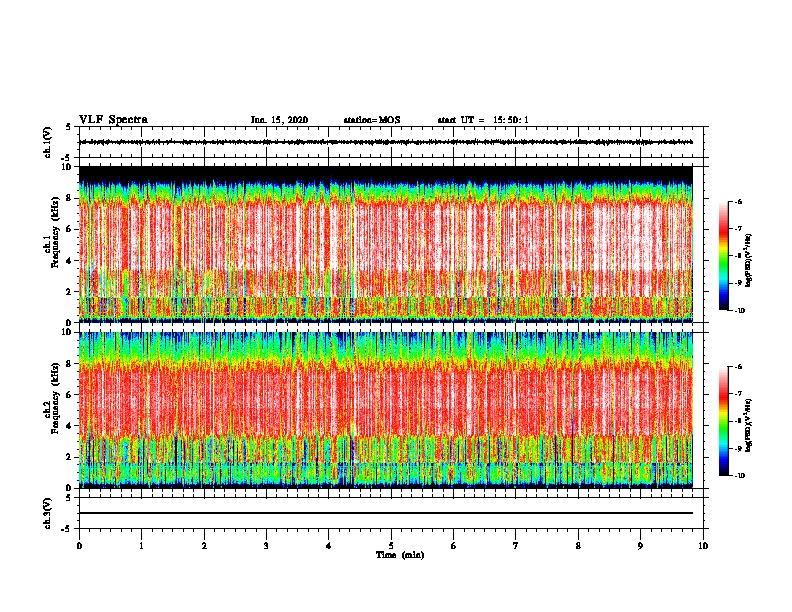The height and width of the screenshot is (612, 792).
Task: Click the "6" tick on the time axis
Action: [x=454, y=546]
